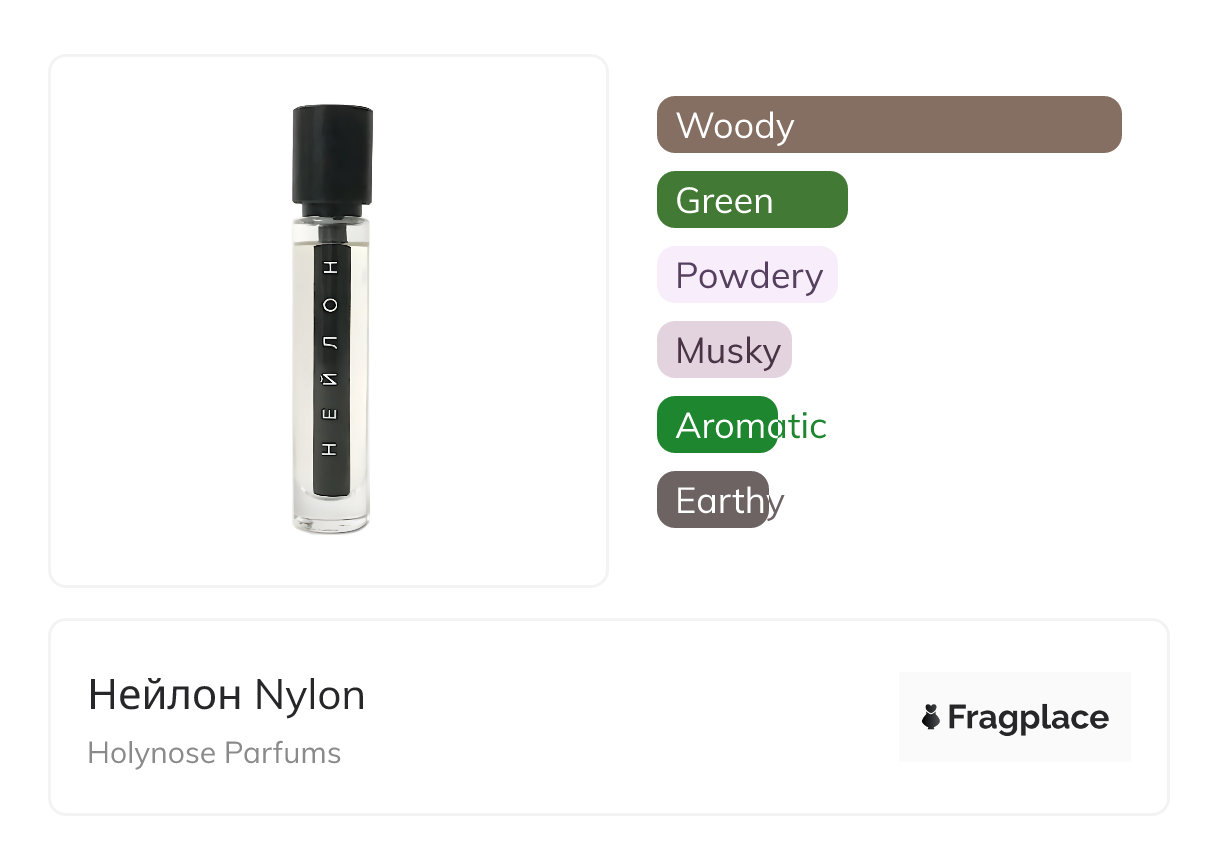Click the Fragplace bottle icon in the logo

pos(931,717)
